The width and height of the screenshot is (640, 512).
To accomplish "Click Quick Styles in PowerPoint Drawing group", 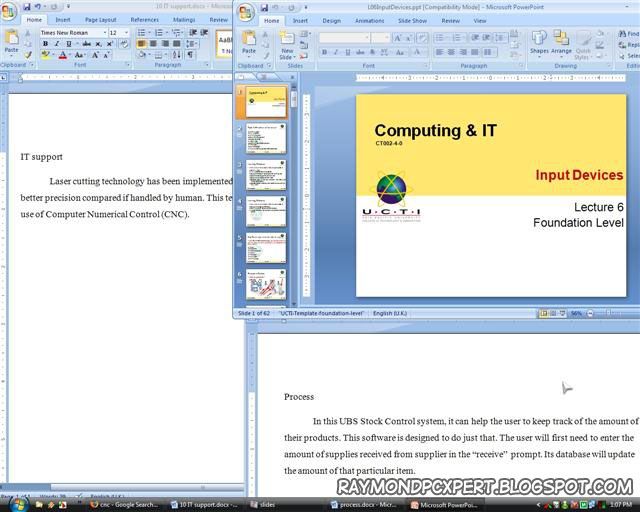I will coord(583,44).
